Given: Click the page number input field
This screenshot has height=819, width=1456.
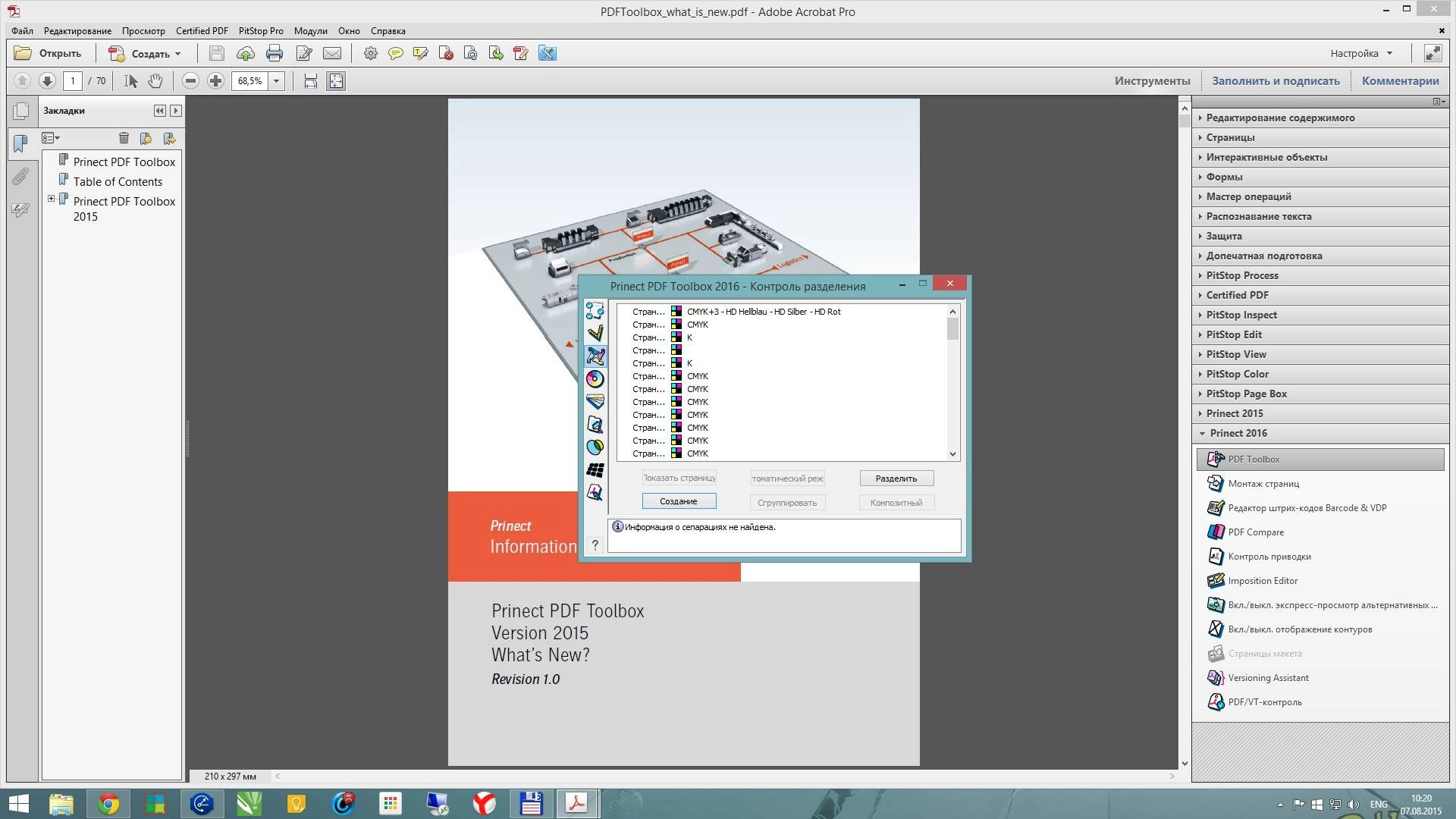Looking at the screenshot, I should pos(73,80).
